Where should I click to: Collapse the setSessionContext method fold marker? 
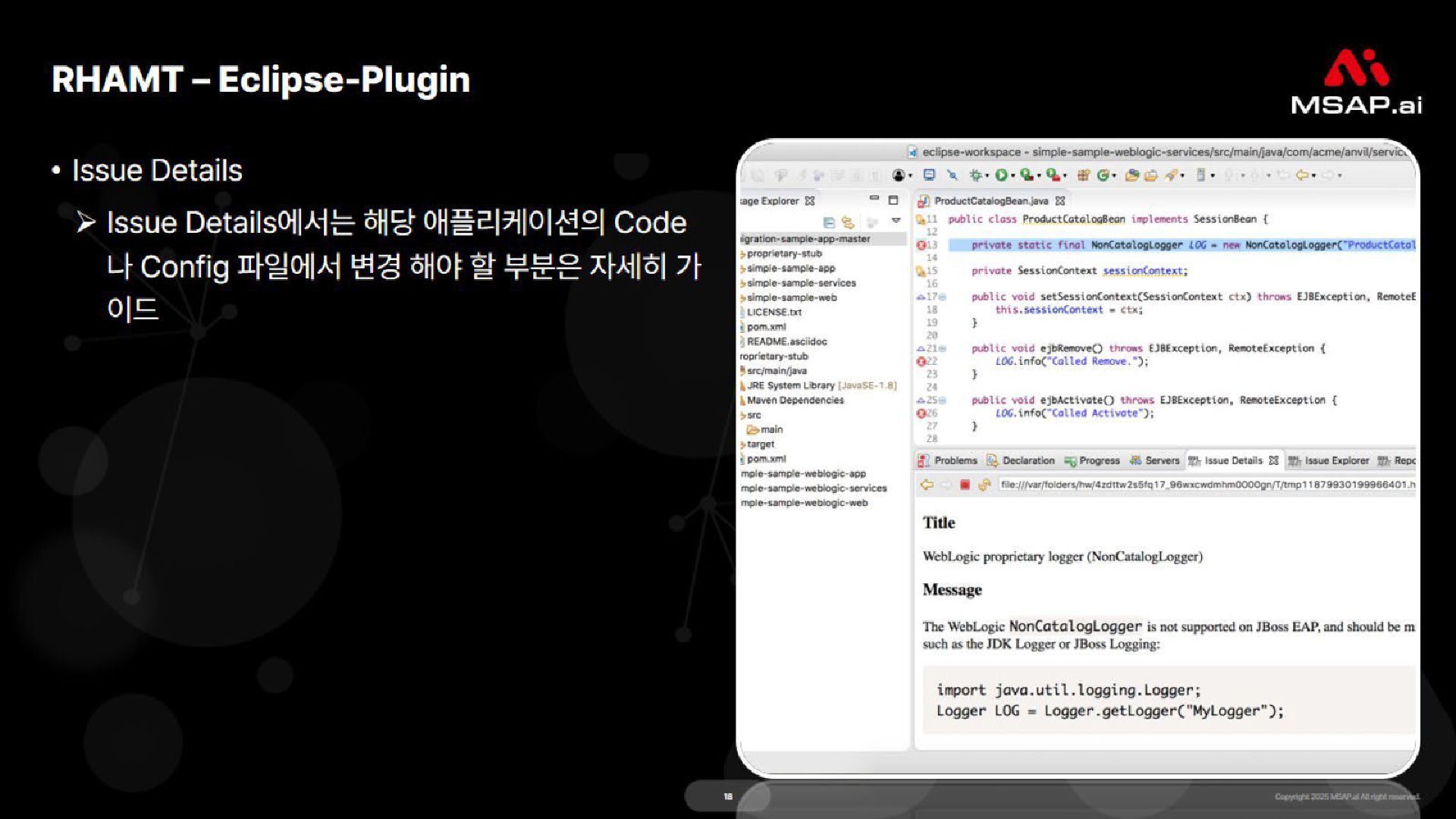(x=943, y=297)
